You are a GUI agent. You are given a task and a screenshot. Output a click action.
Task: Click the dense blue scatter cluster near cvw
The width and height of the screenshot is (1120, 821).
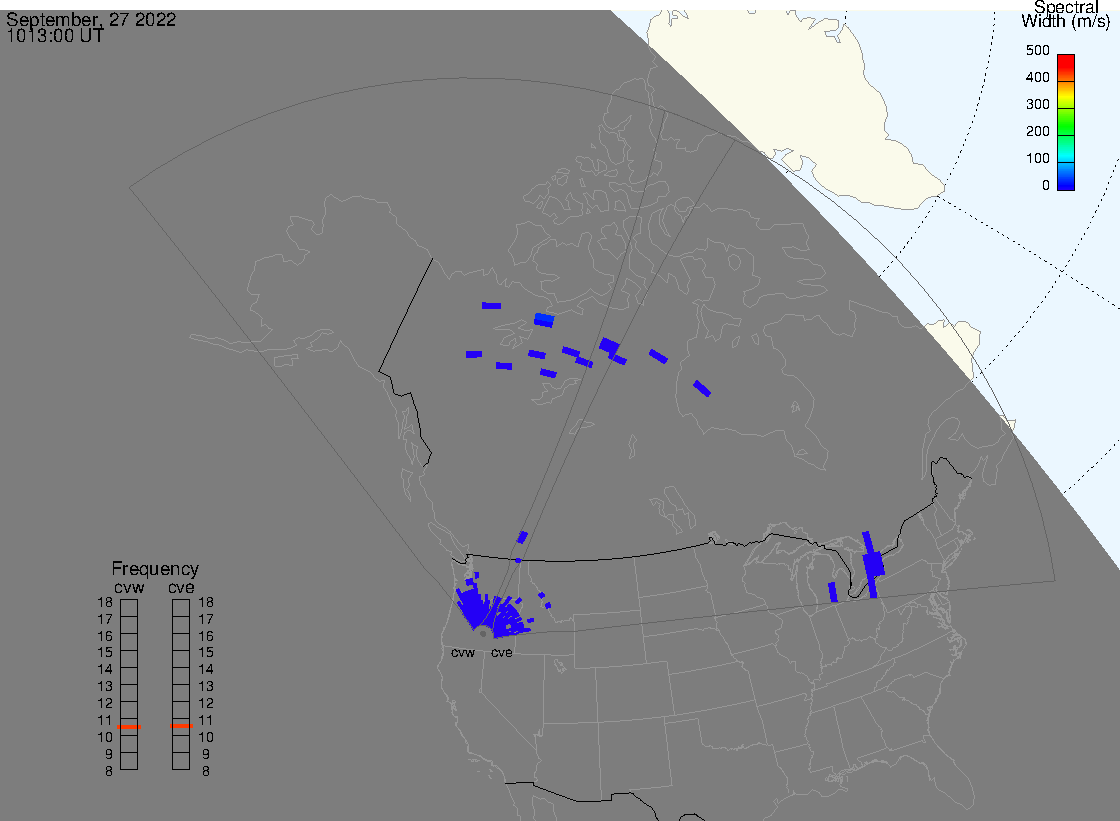tap(471, 607)
